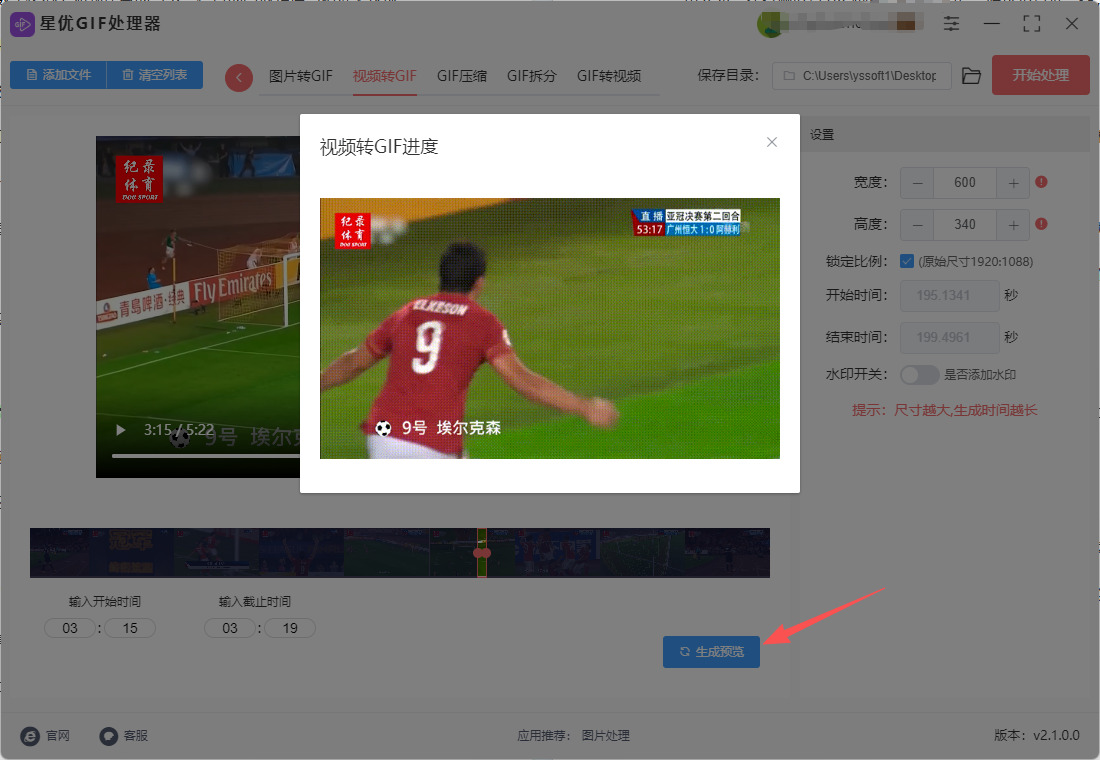Click the red warning icon beside width

pyautogui.click(x=1041, y=182)
